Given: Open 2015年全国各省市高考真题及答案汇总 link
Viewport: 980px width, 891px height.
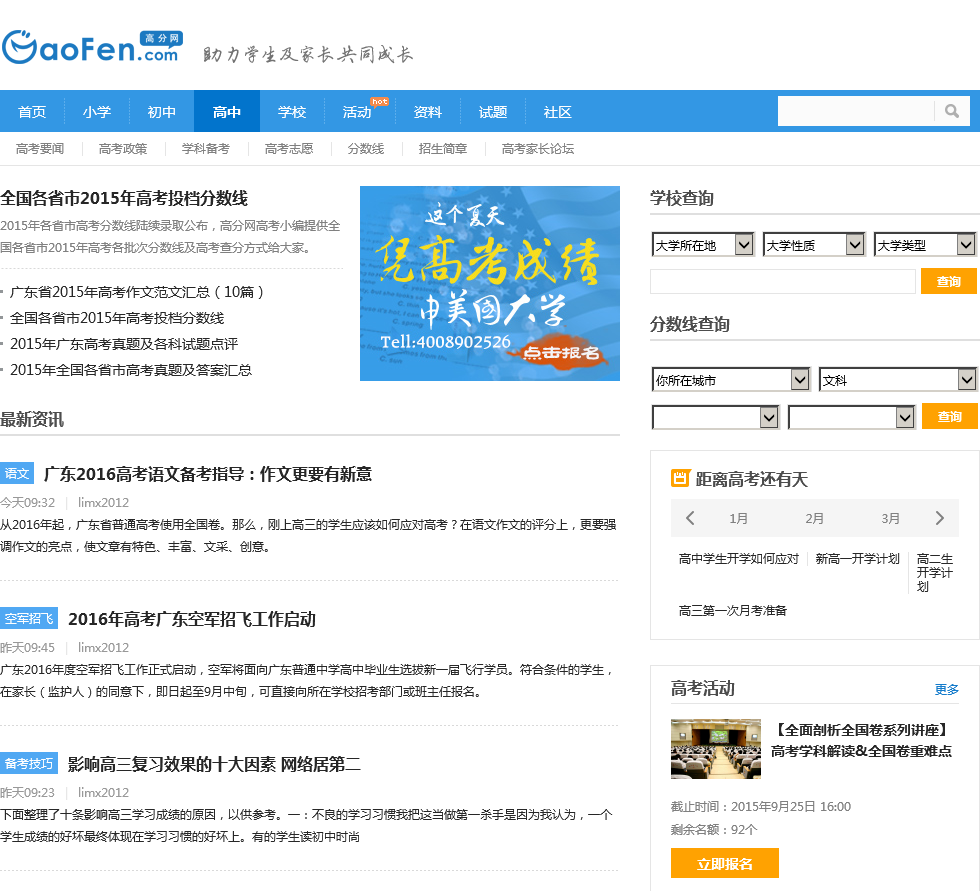Looking at the screenshot, I should point(131,370).
